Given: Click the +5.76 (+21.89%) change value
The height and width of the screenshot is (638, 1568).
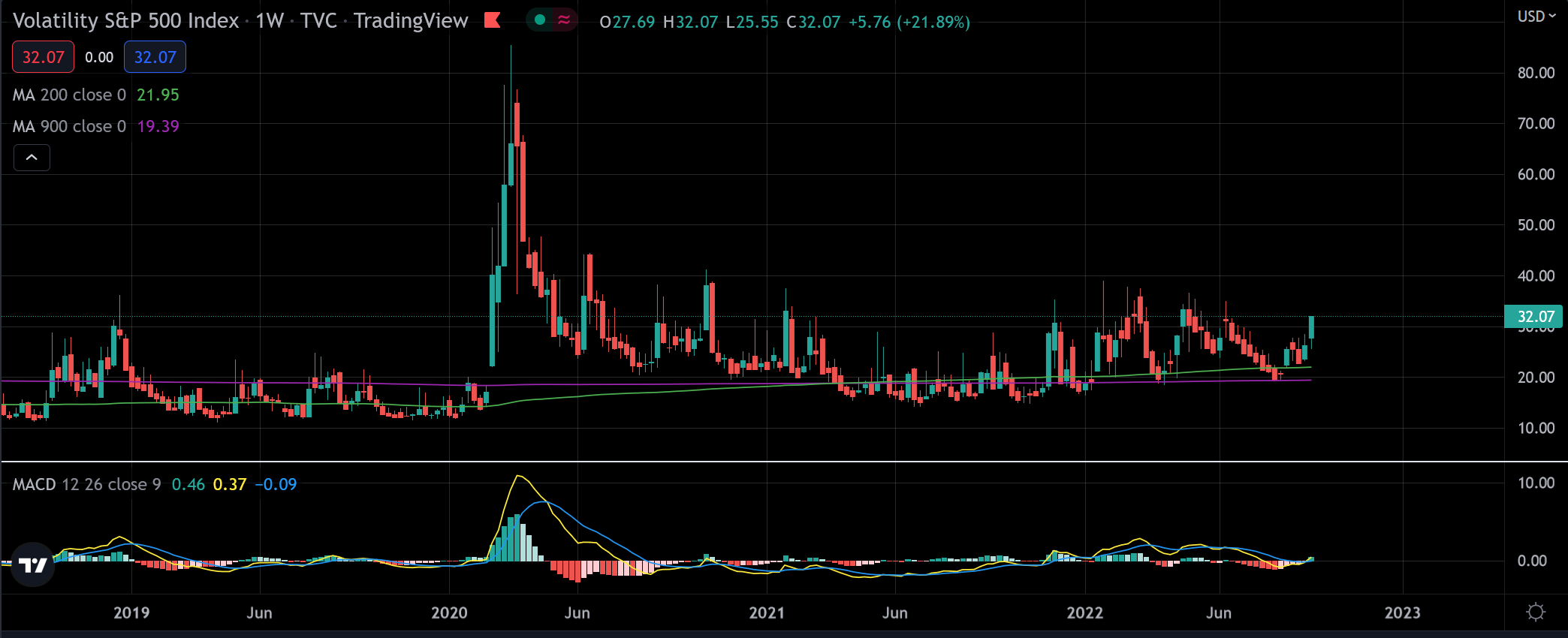Looking at the screenshot, I should point(909,23).
